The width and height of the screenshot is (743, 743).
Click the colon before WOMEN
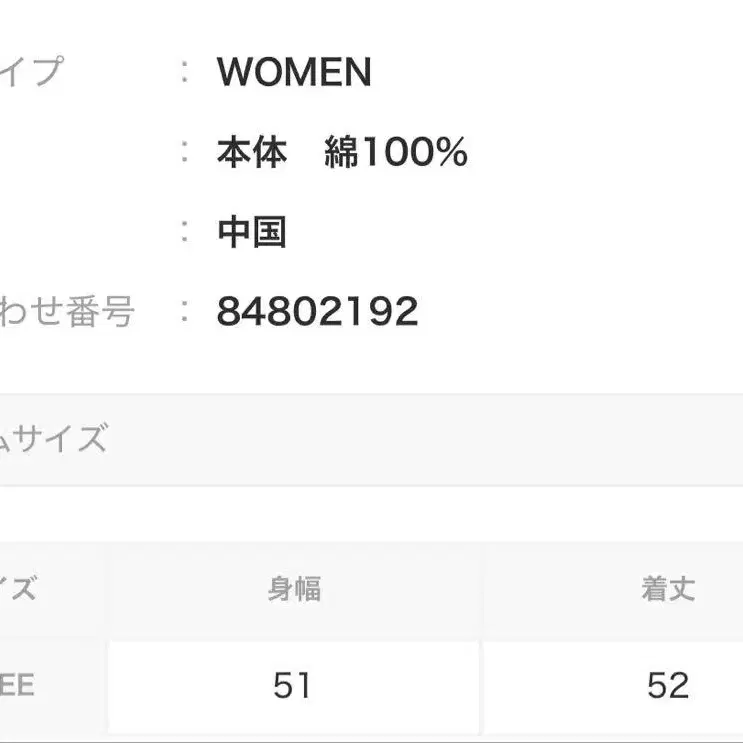point(184,72)
